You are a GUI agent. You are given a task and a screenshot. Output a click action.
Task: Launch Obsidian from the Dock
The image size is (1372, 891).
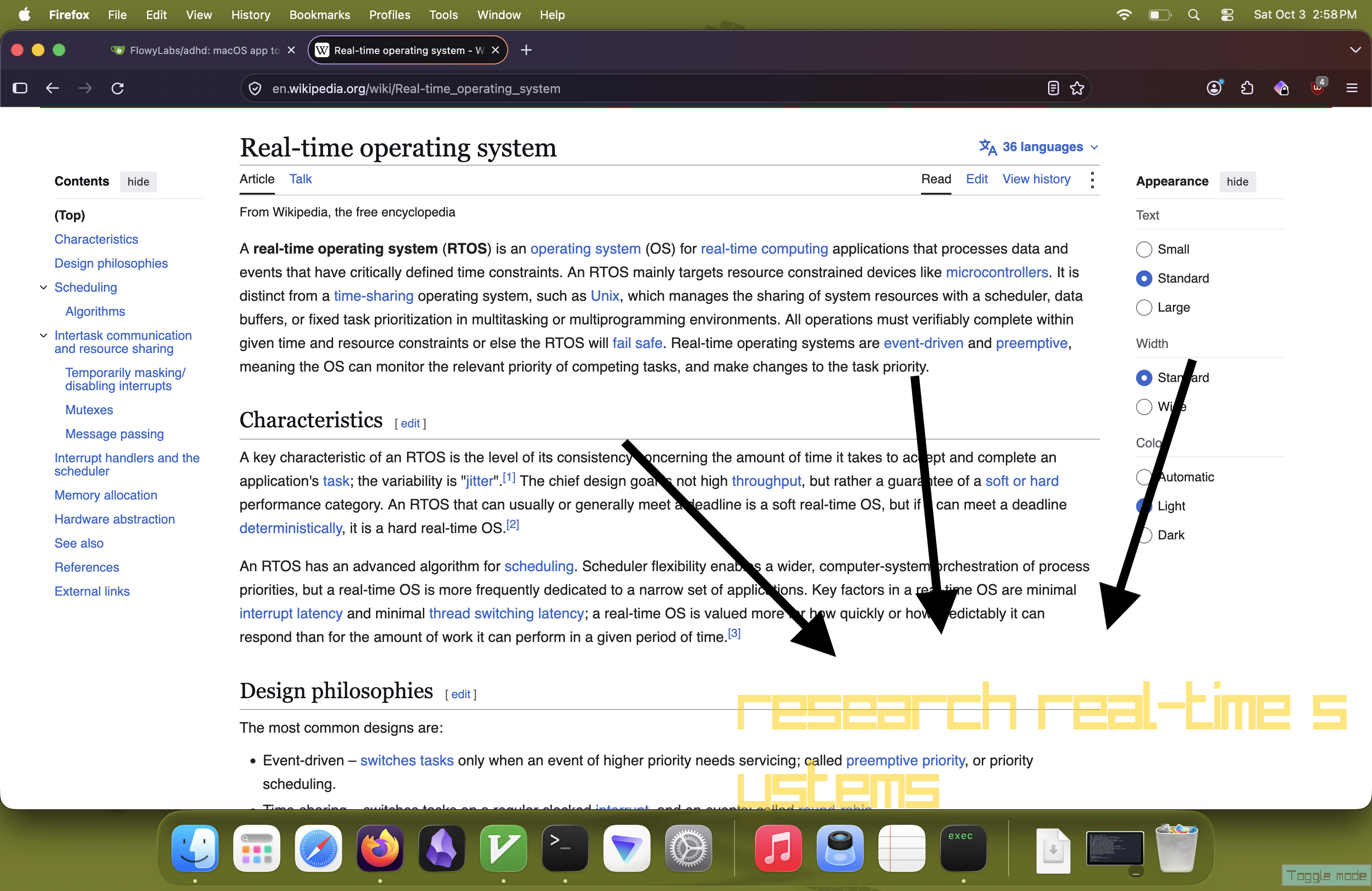point(441,848)
